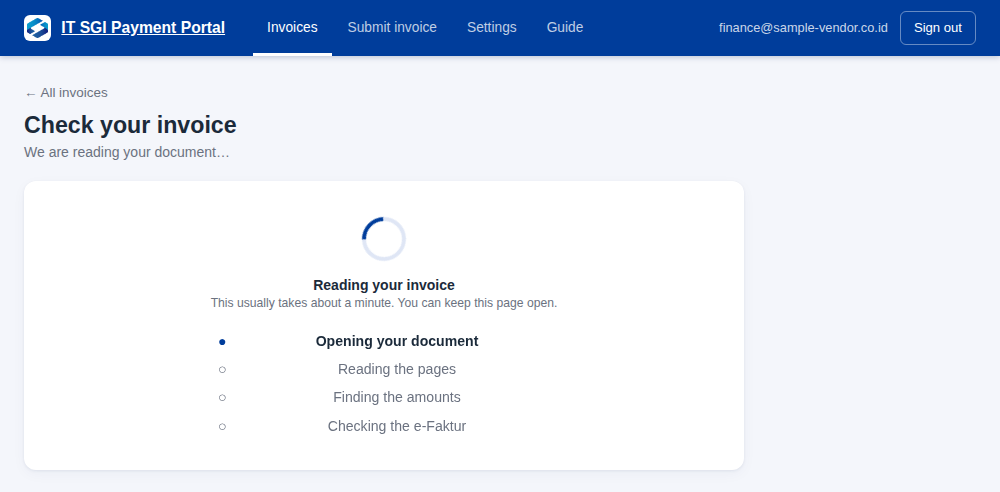Image resolution: width=1000 pixels, height=492 pixels.
Task: Open the IT SGI Payment Portal home link
Action: point(143,27)
